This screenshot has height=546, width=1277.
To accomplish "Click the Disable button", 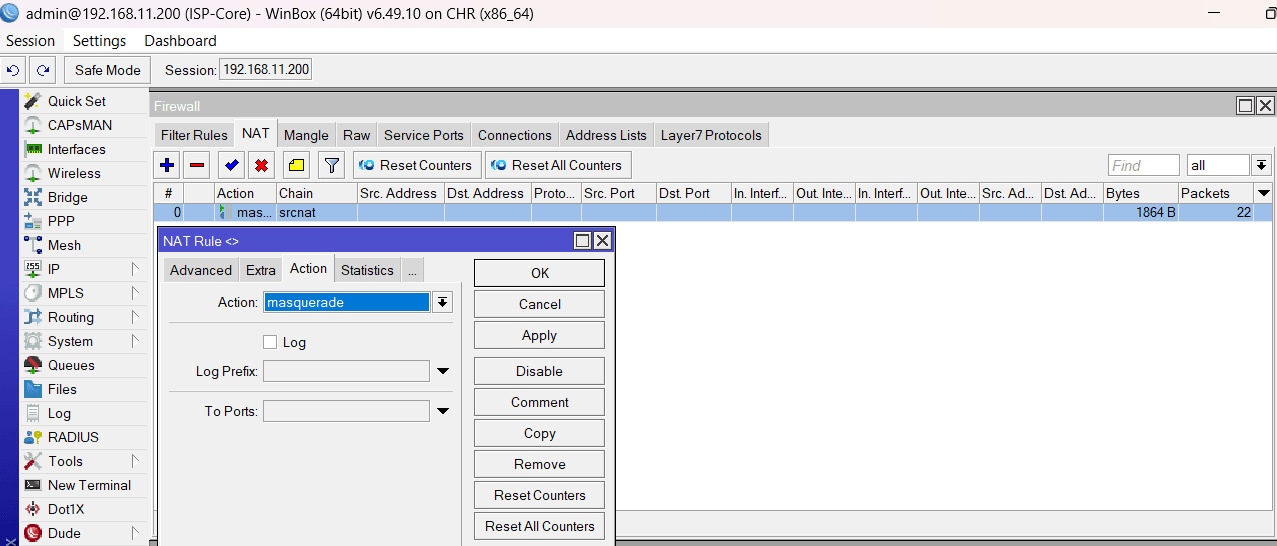I will pos(540,371).
